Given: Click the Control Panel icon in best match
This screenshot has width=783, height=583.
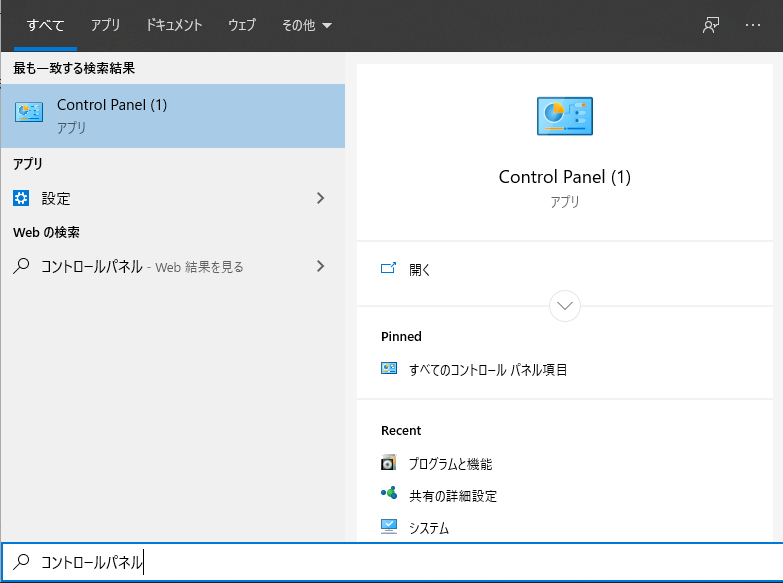Looking at the screenshot, I should pos(29,112).
